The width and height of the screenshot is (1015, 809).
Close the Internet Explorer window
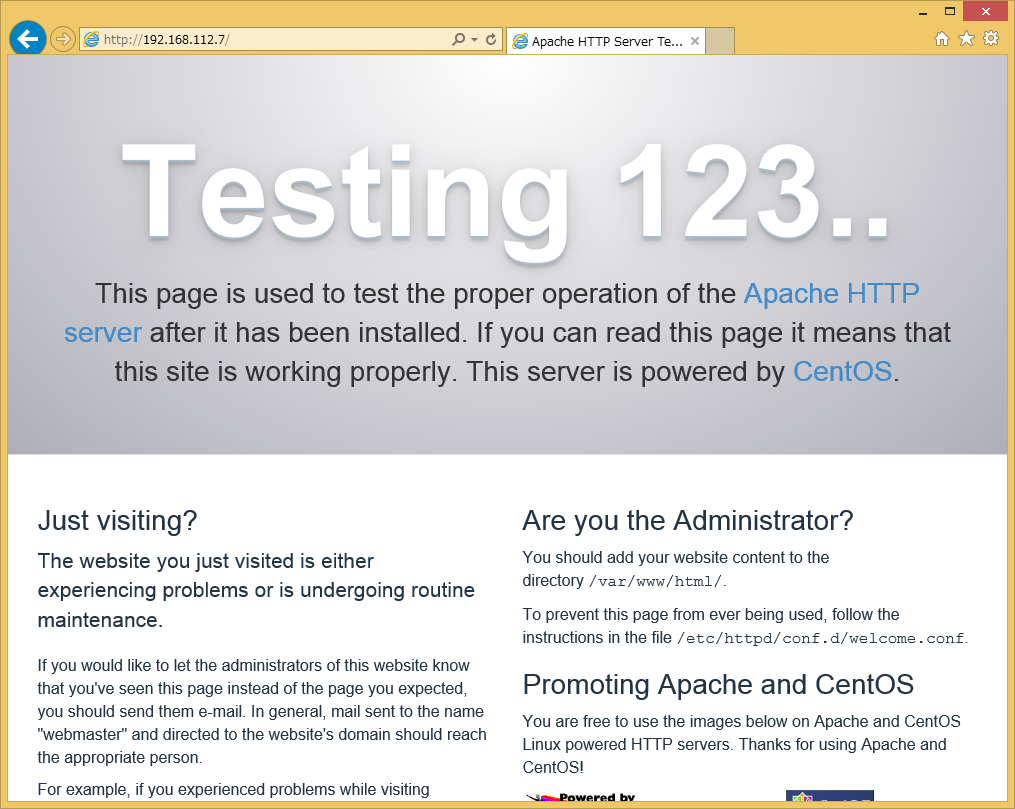point(986,12)
